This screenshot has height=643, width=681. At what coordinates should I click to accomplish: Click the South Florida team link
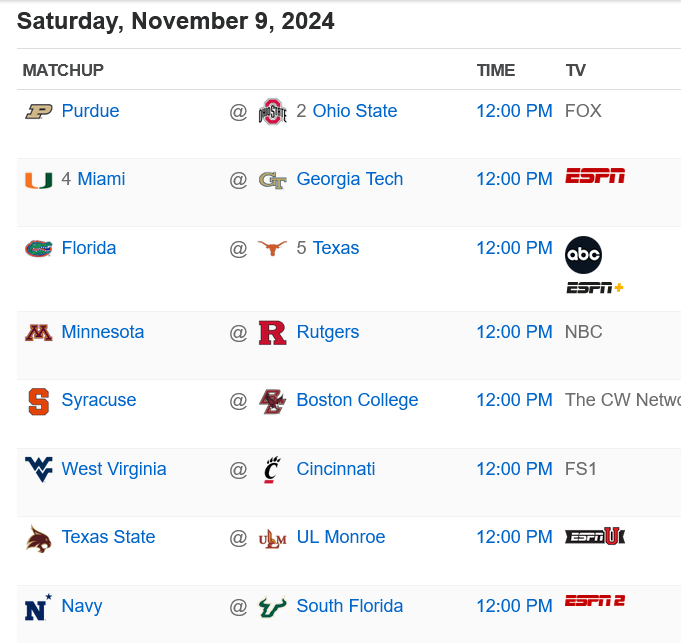pos(350,606)
